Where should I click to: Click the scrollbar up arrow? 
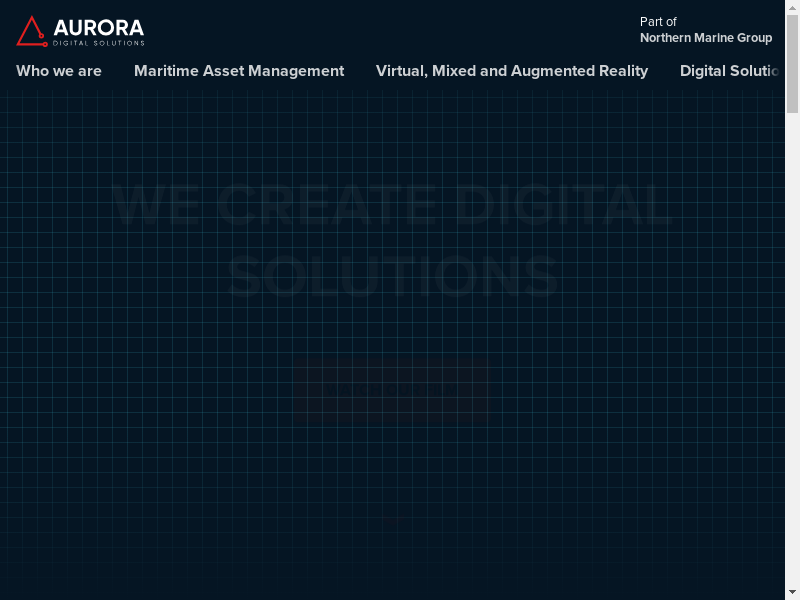792,7
